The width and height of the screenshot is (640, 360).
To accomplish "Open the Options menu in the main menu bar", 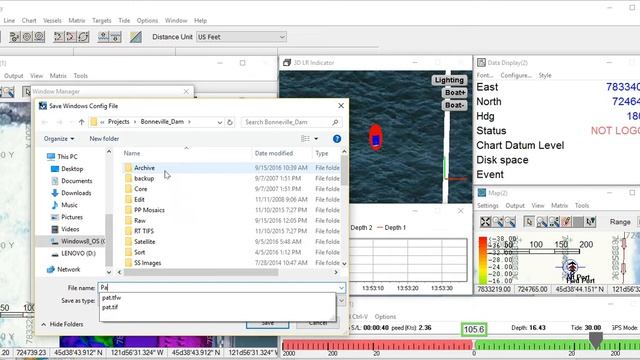I will click(147, 20).
